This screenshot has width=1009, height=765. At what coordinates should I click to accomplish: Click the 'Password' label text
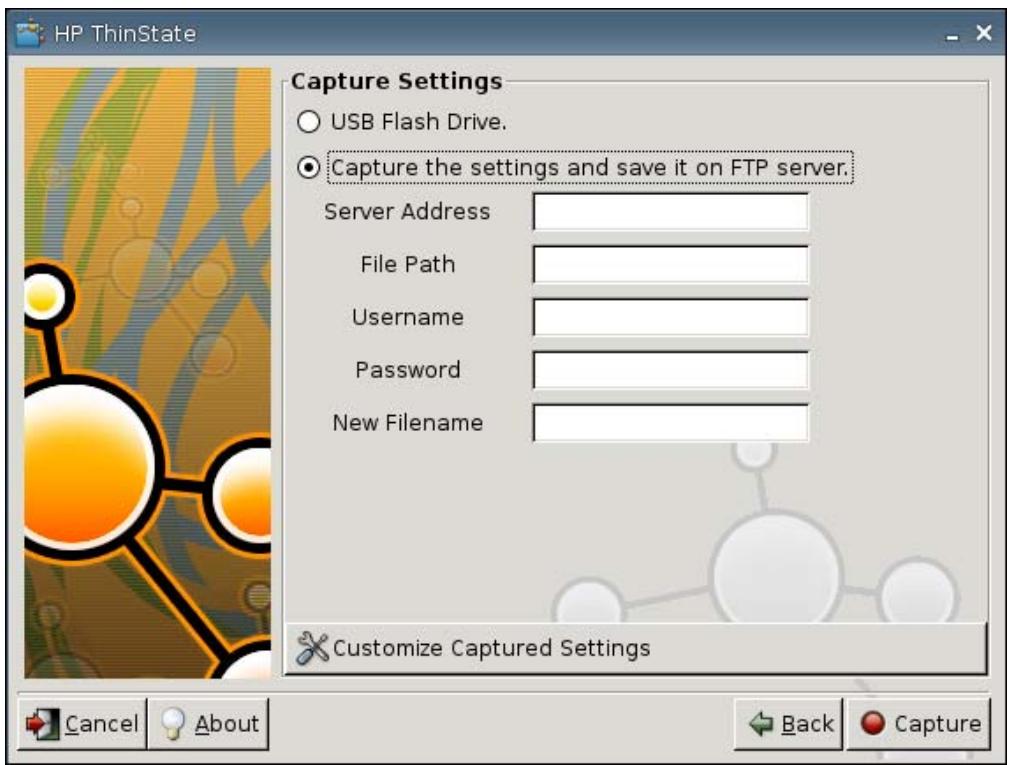[x=407, y=370]
